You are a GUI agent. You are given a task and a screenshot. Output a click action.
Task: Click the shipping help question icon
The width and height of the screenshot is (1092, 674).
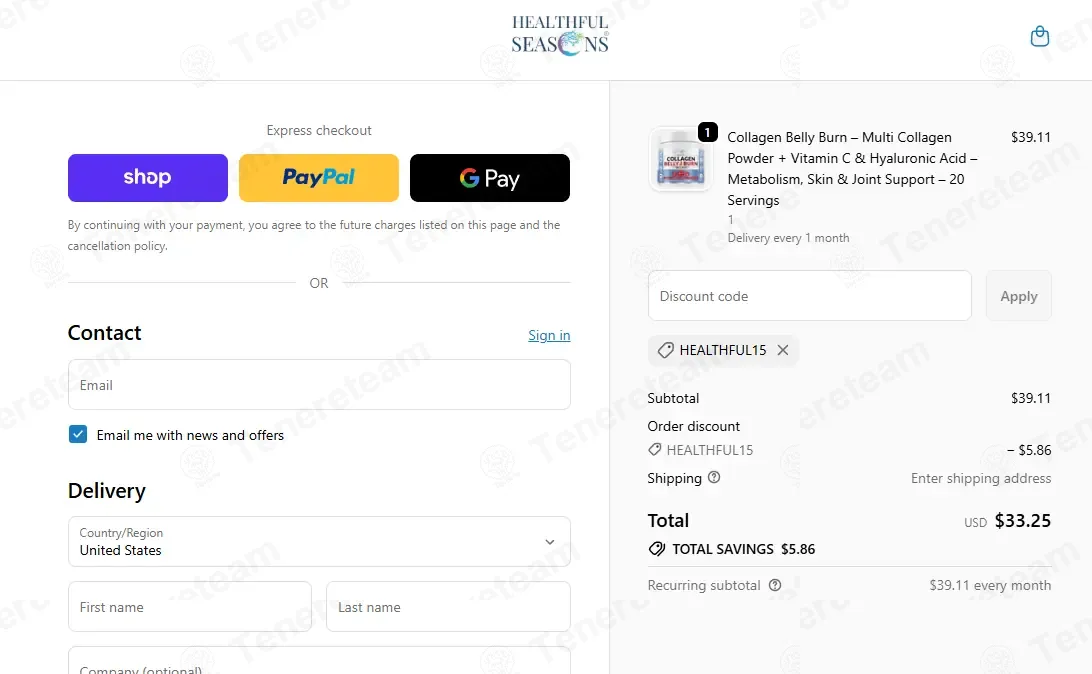coord(714,478)
